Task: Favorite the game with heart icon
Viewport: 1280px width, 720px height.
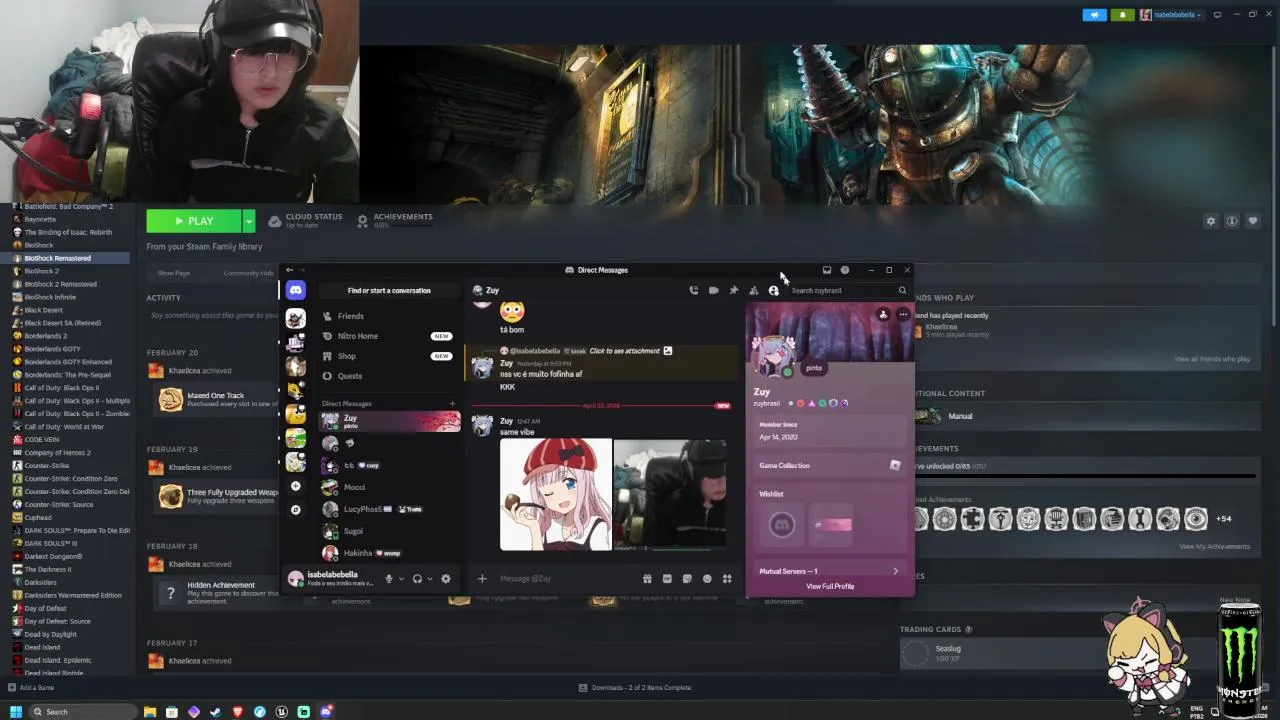Action: 1253,221
